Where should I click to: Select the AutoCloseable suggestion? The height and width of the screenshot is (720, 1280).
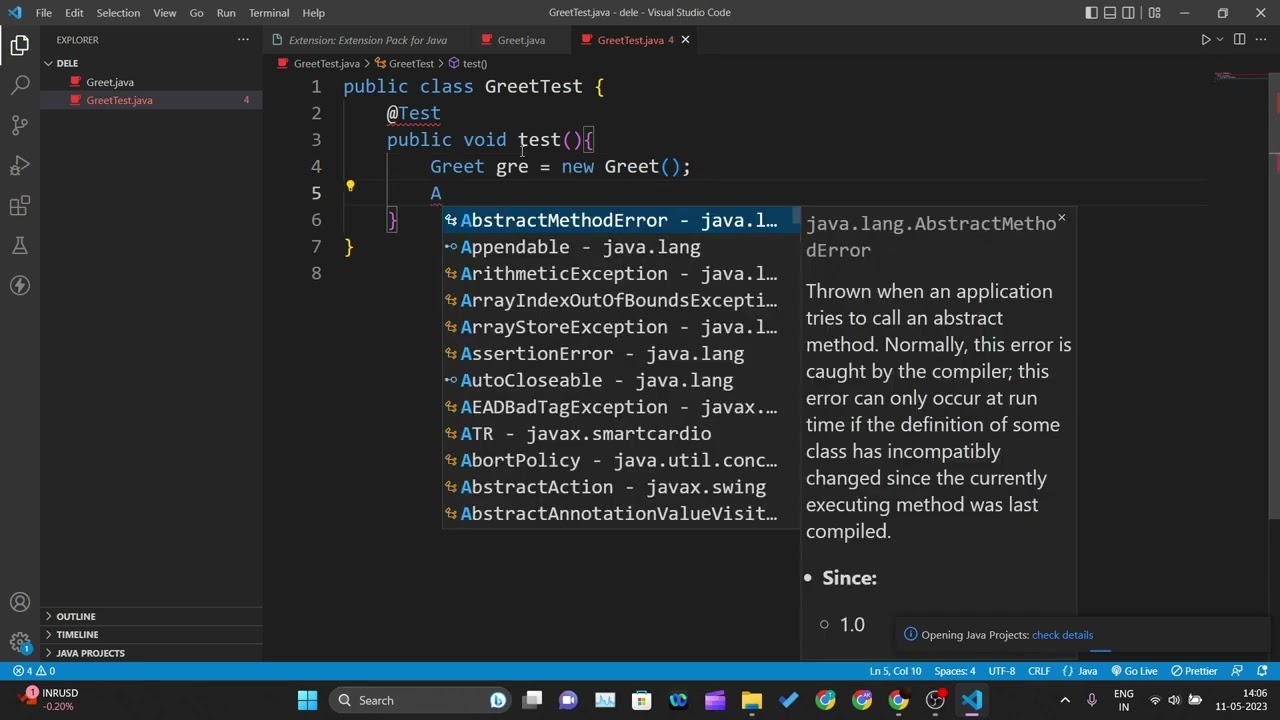[x=621, y=380]
